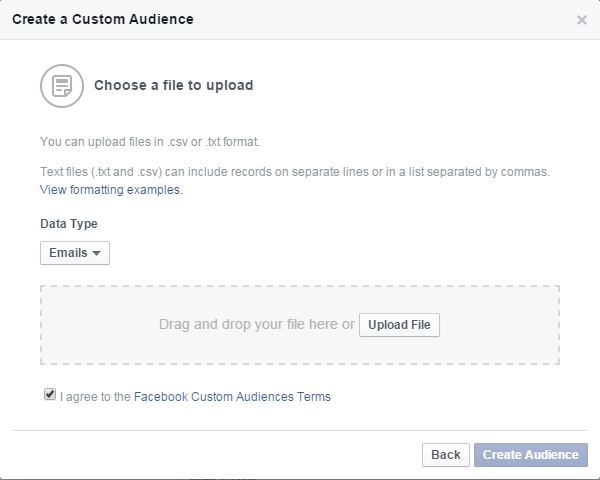Click the Create Audience button
Screen dimensions: 600x480
point(531,455)
